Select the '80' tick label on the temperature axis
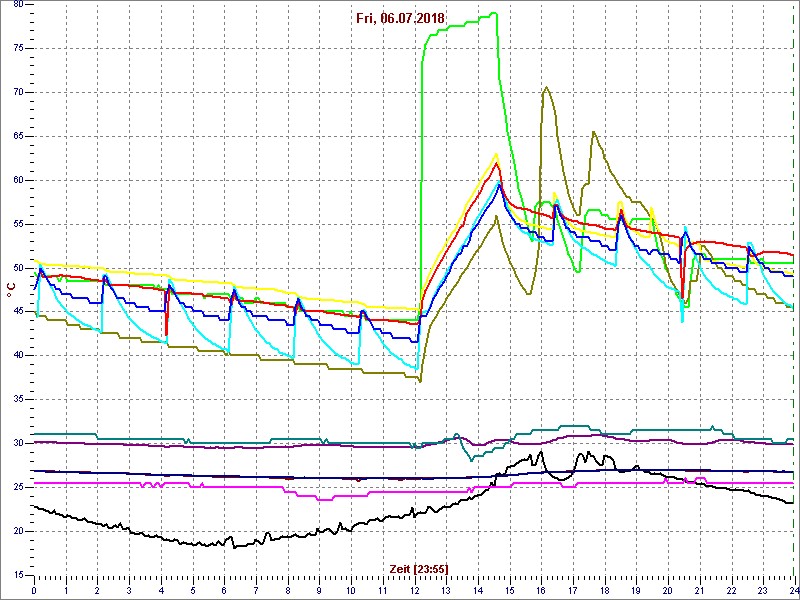This screenshot has width=800, height=600. click(x=16, y=5)
